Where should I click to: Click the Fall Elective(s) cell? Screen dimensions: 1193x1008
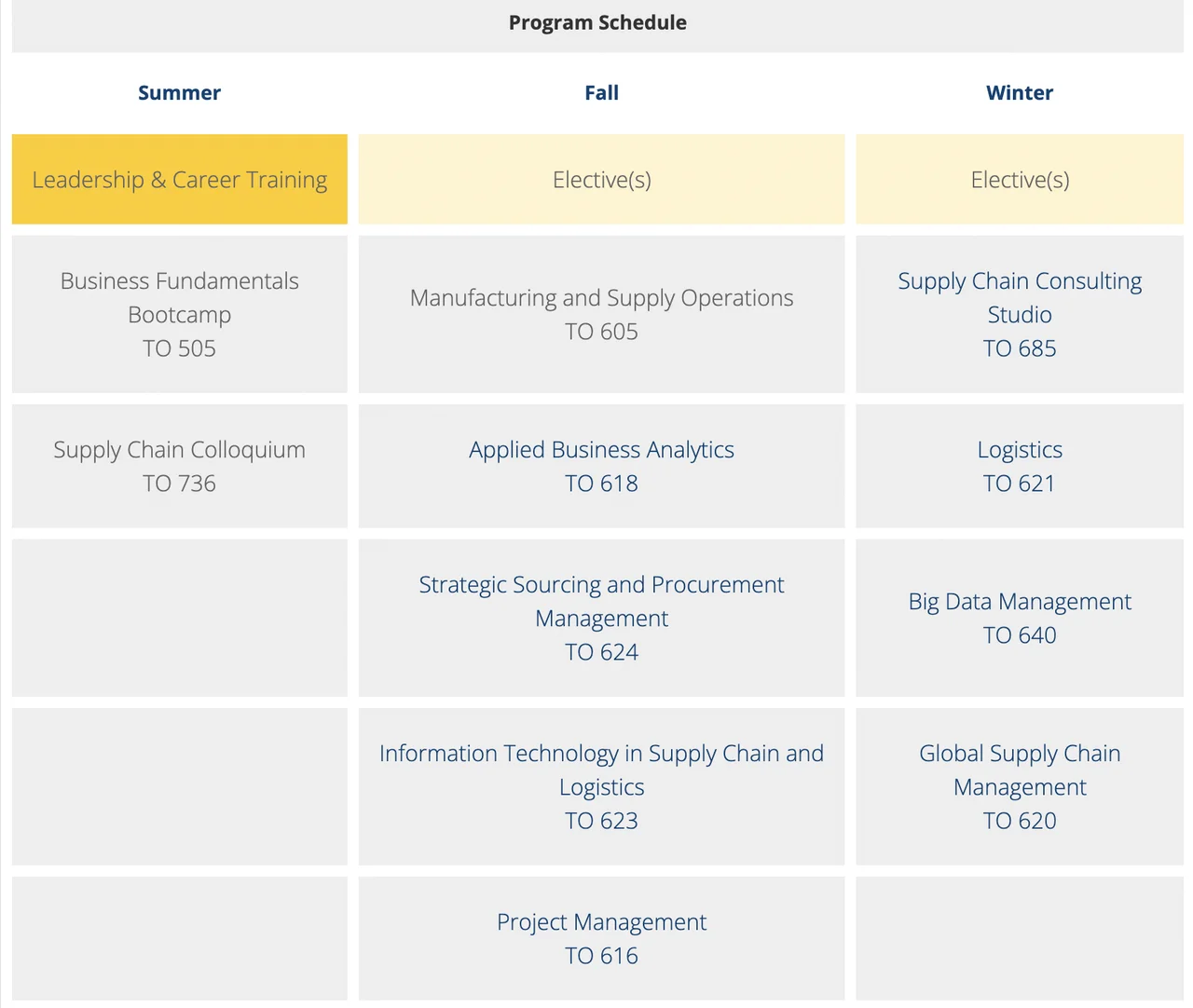point(601,180)
